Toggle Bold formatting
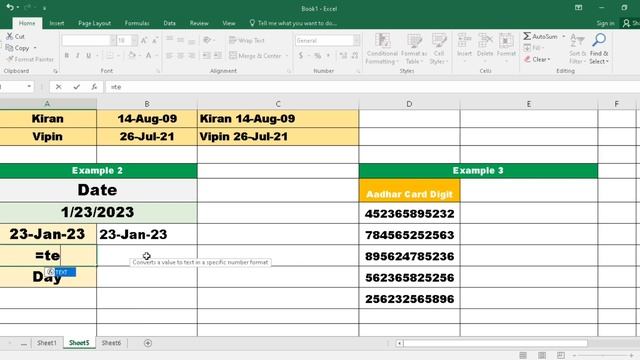This screenshot has width=640, height=360. [67, 55]
